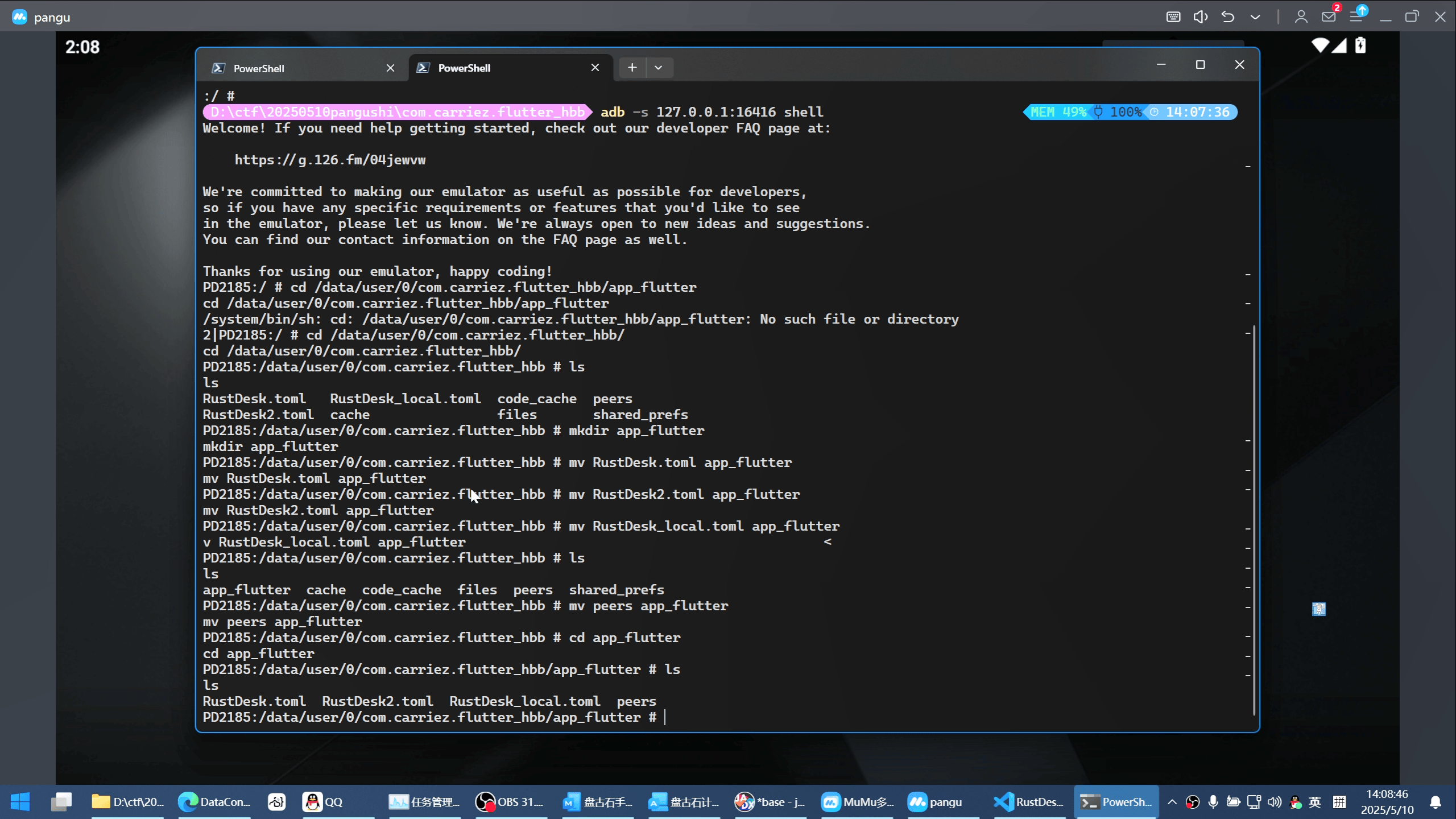Viewport: 1456px width, 819px height.
Task: Open the mail icon with notification badge
Action: coord(1329,17)
